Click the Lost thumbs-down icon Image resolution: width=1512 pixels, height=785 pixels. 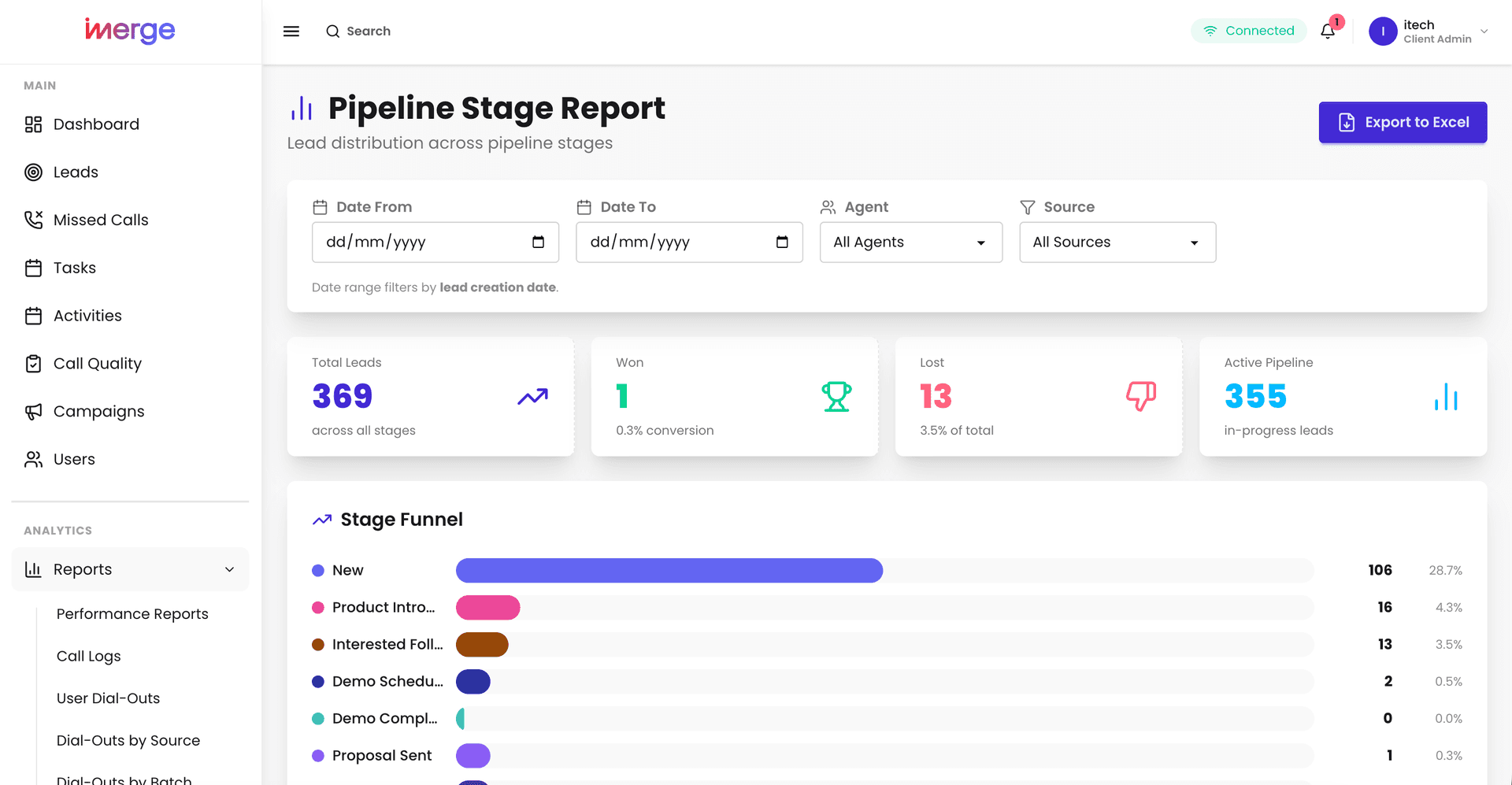coord(1141,396)
